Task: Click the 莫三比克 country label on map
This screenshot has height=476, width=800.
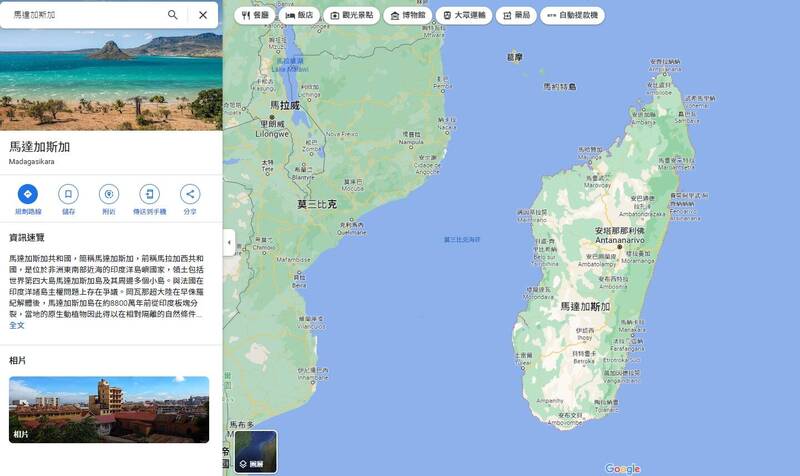Action: [317, 204]
